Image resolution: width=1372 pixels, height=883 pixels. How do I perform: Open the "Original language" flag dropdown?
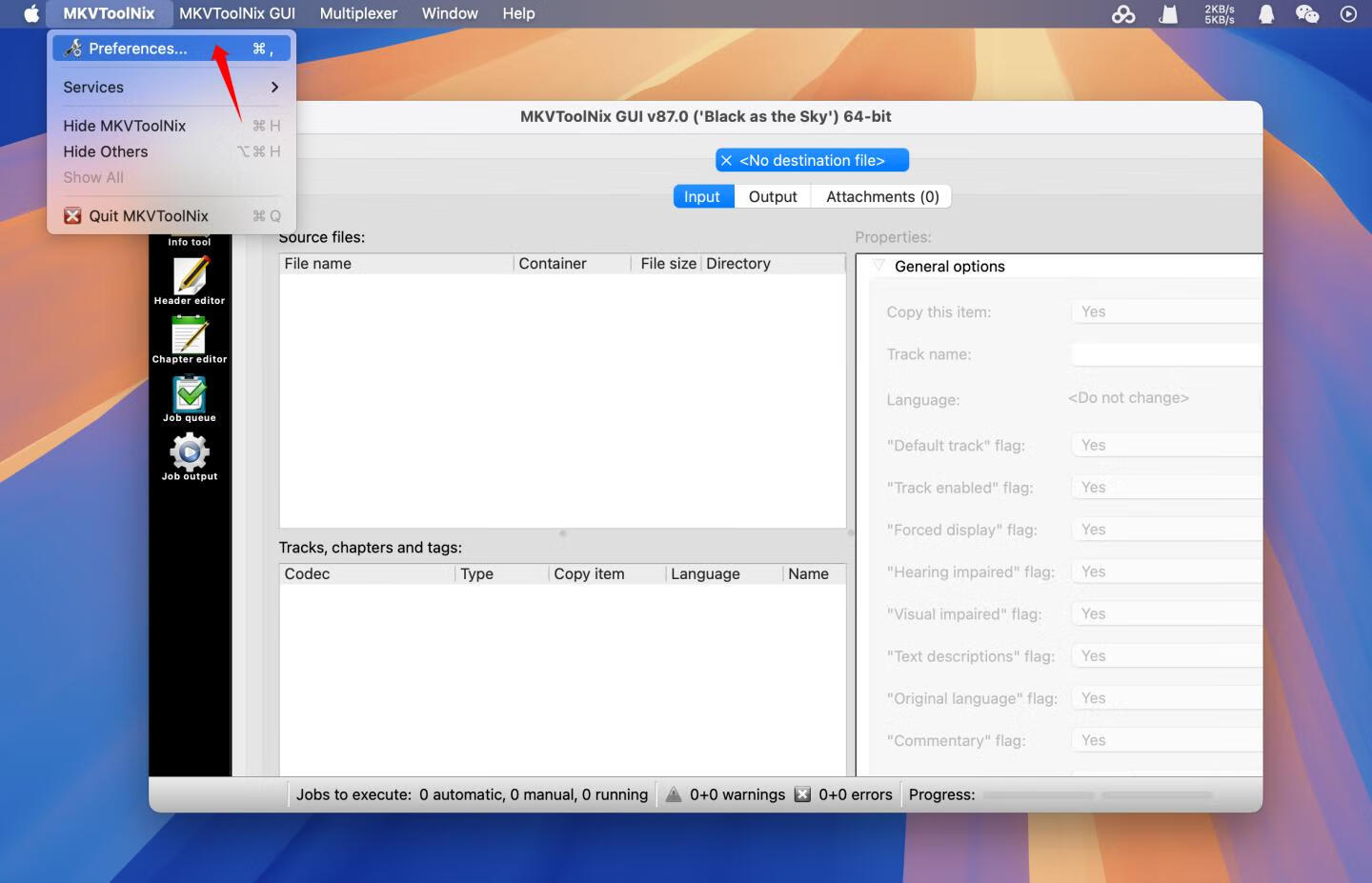[1167, 698]
